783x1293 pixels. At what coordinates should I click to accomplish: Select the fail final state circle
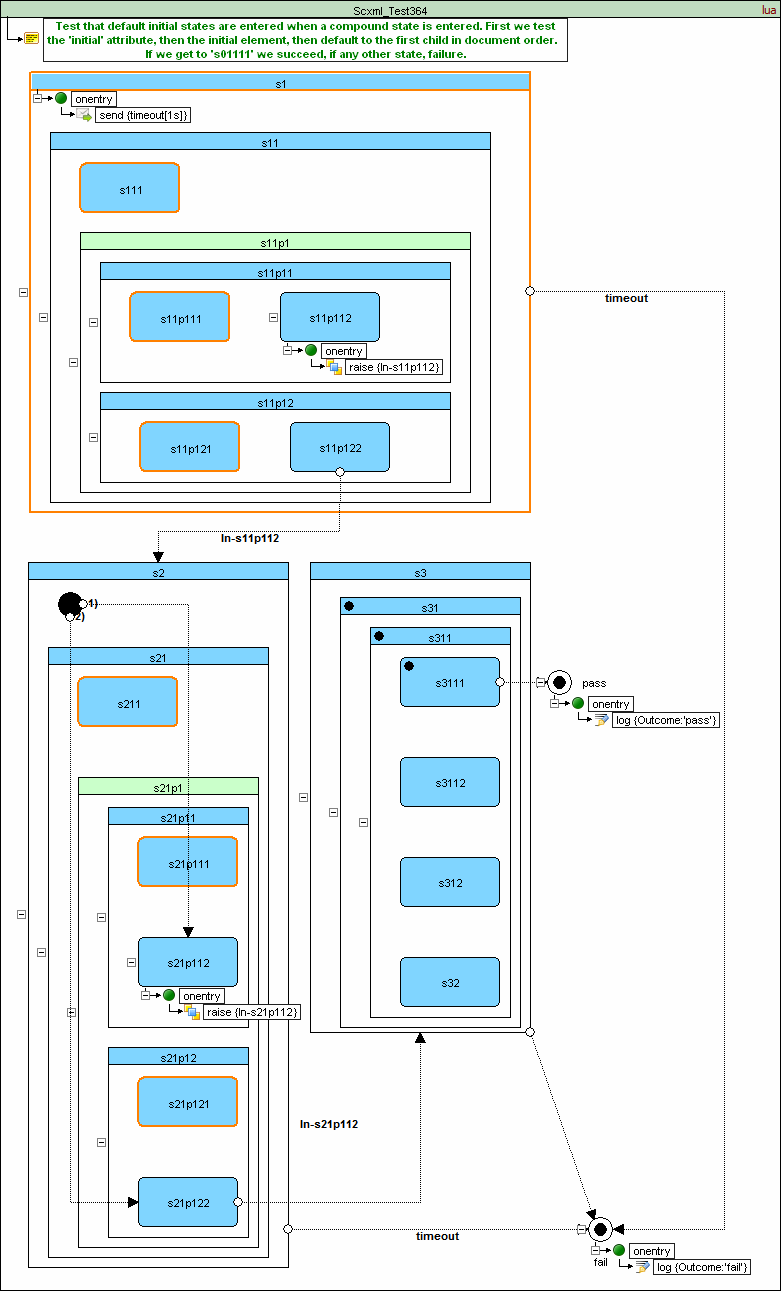coord(600,1228)
